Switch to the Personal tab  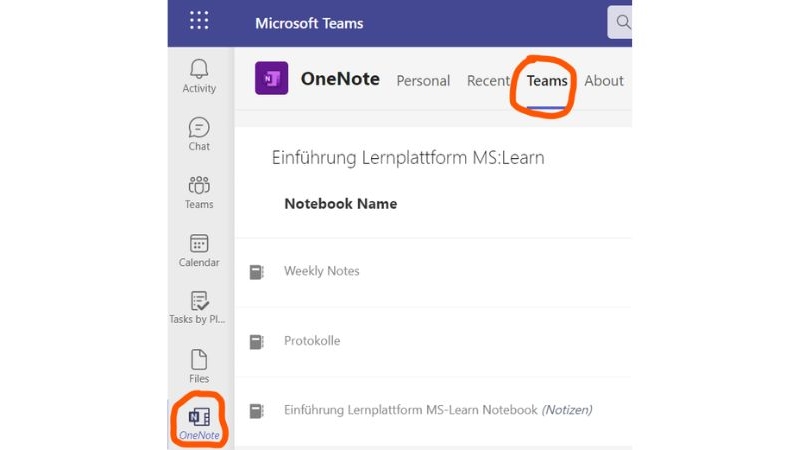click(x=423, y=81)
